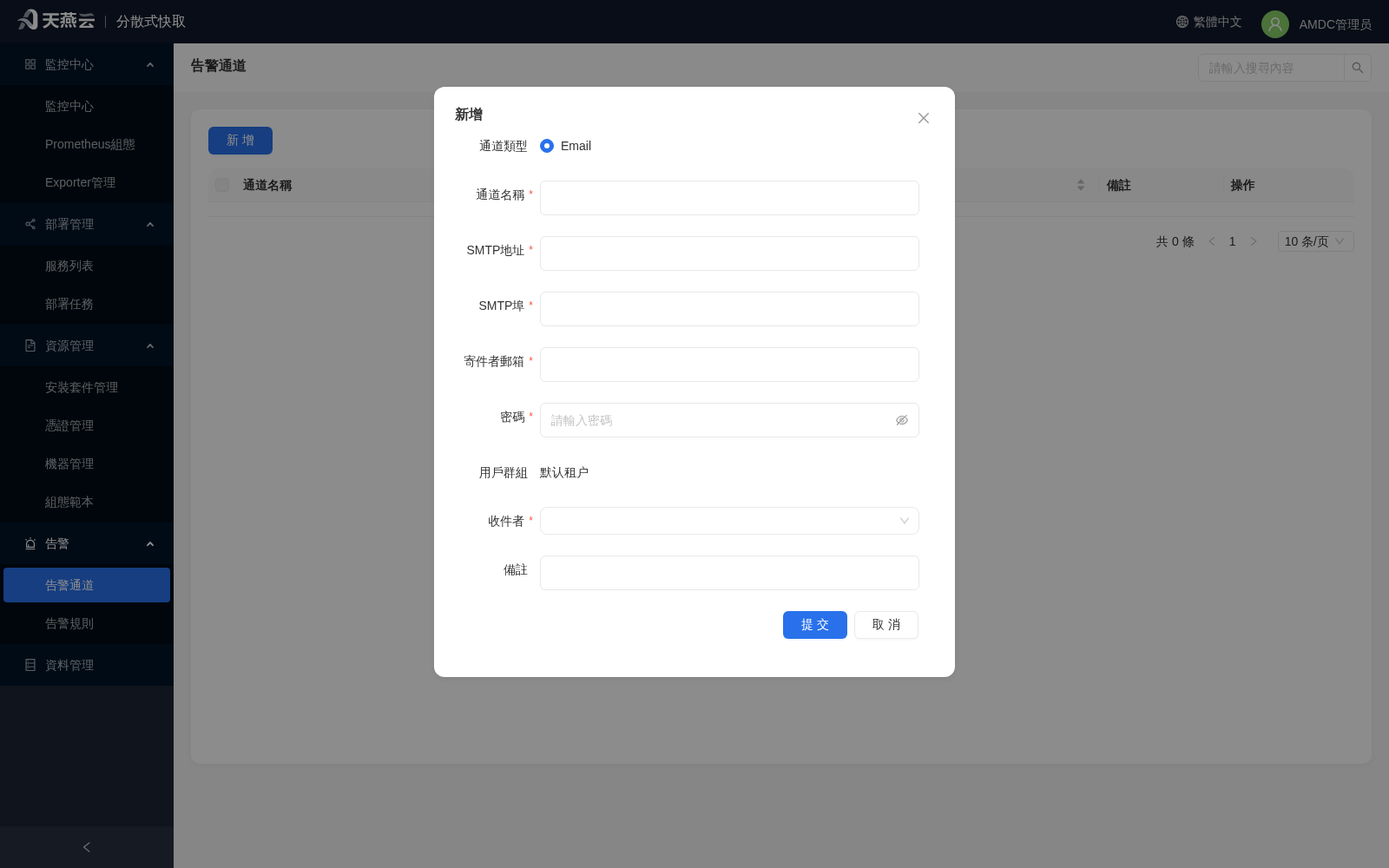Viewport: 1389px width, 868px height.
Task: Open 機器管理 menu item
Action: click(87, 464)
